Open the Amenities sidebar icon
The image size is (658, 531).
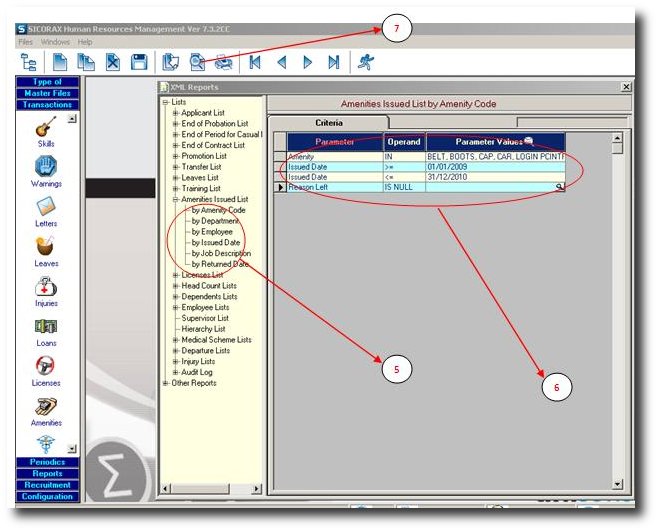(x=46, y=407)
